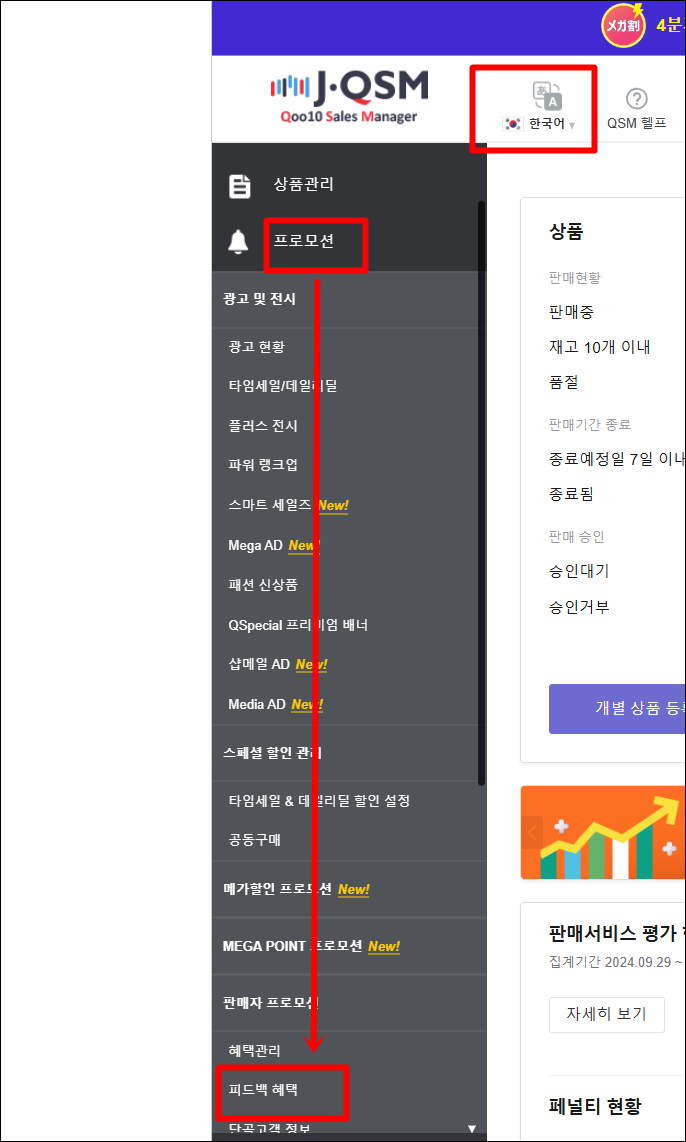Viewport: 686px width, 1142px height.
Task: Click the translation language icon
Action: 548,96
